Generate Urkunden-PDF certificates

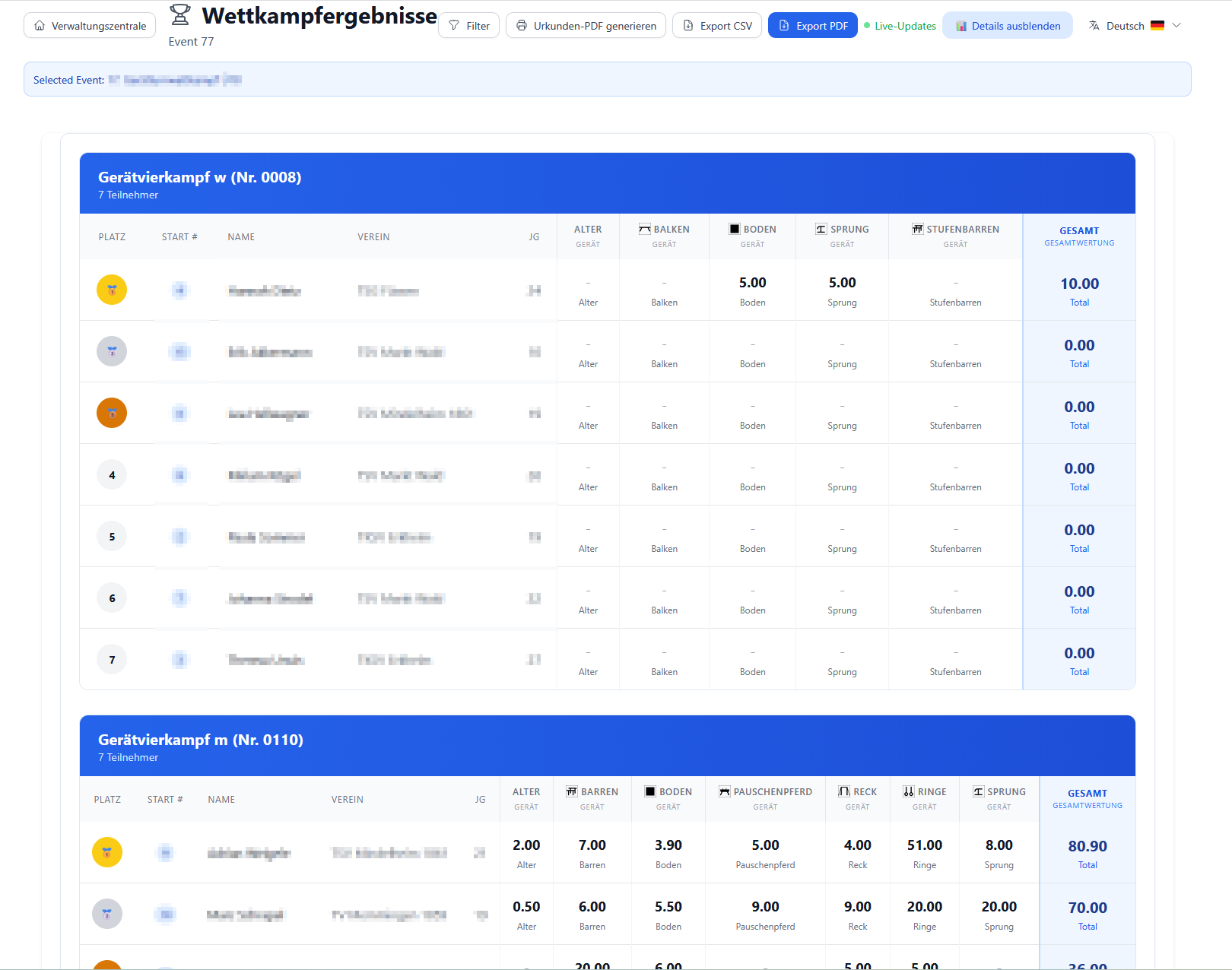[586, 26]
